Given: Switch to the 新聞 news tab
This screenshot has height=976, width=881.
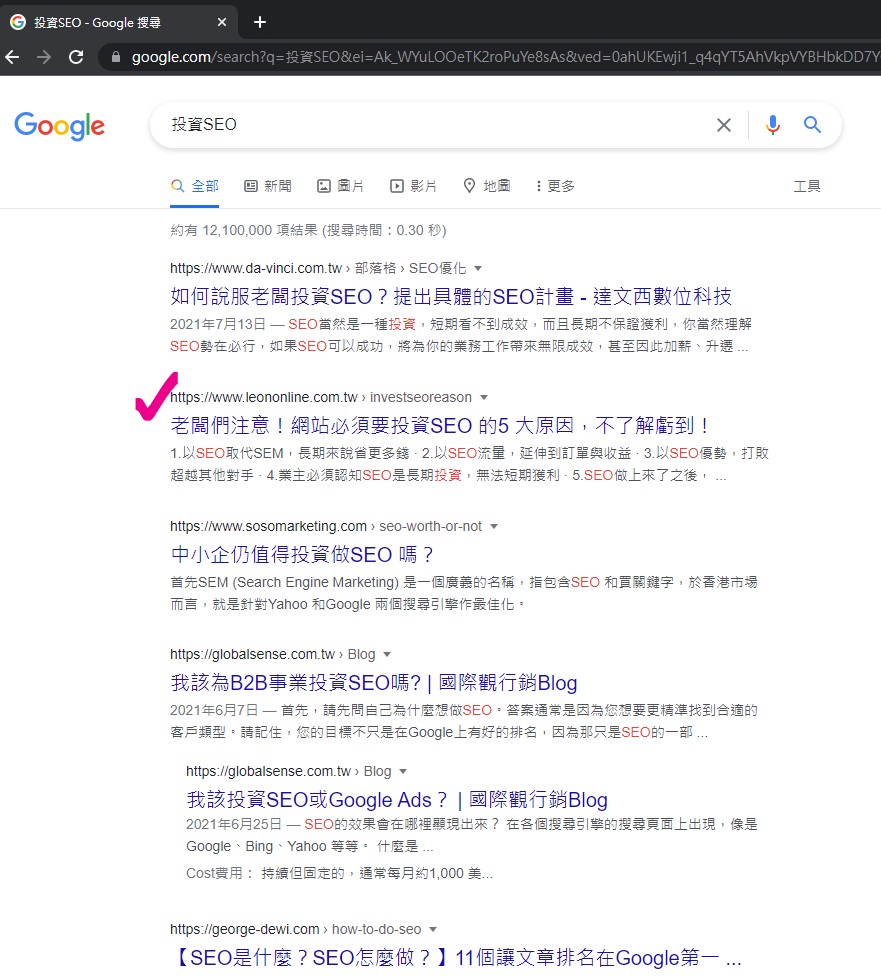Looking at the screenshot, I should (266, 185).
